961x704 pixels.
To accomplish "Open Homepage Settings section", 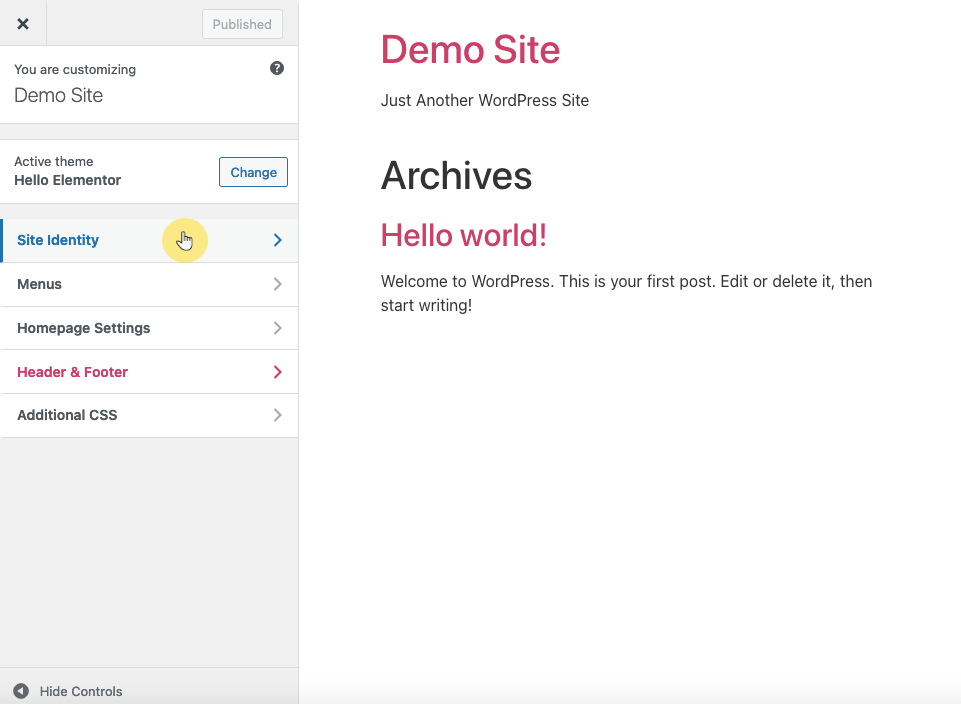I will 149,328.
